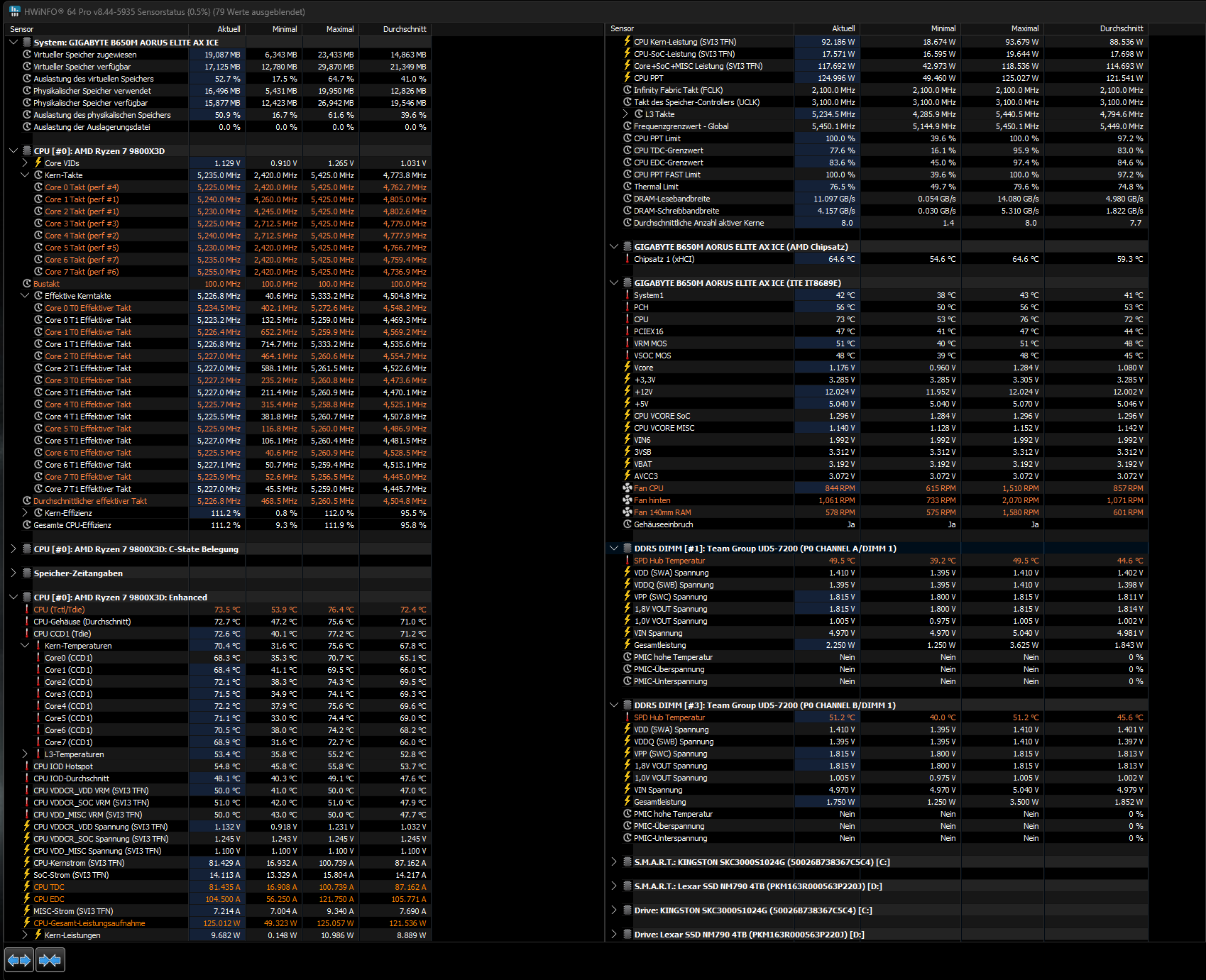Screen dimensions: 1206x980
Task: Expand Drive: KINGSTON SKC3000S1024G group
Action: pos(614,910)
